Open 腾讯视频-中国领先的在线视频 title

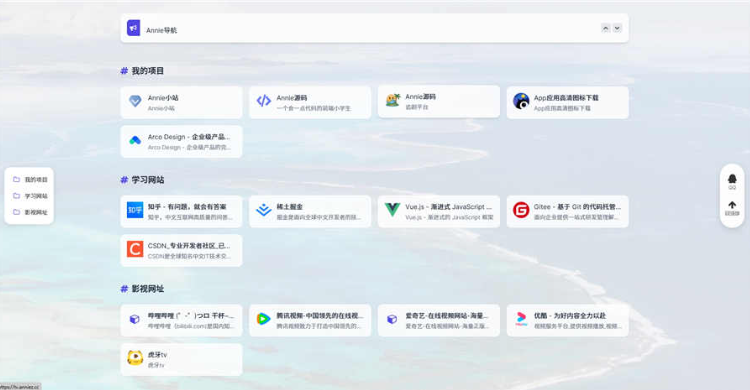[x=320, y=316]
